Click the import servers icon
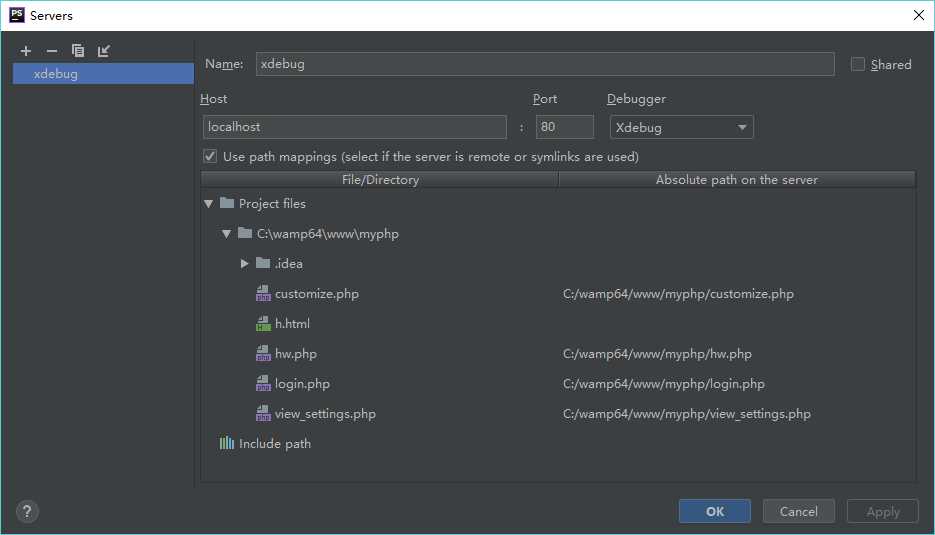The height and width of the screenshot is (535, 935). pyautogui.click(x=104, y=51)
